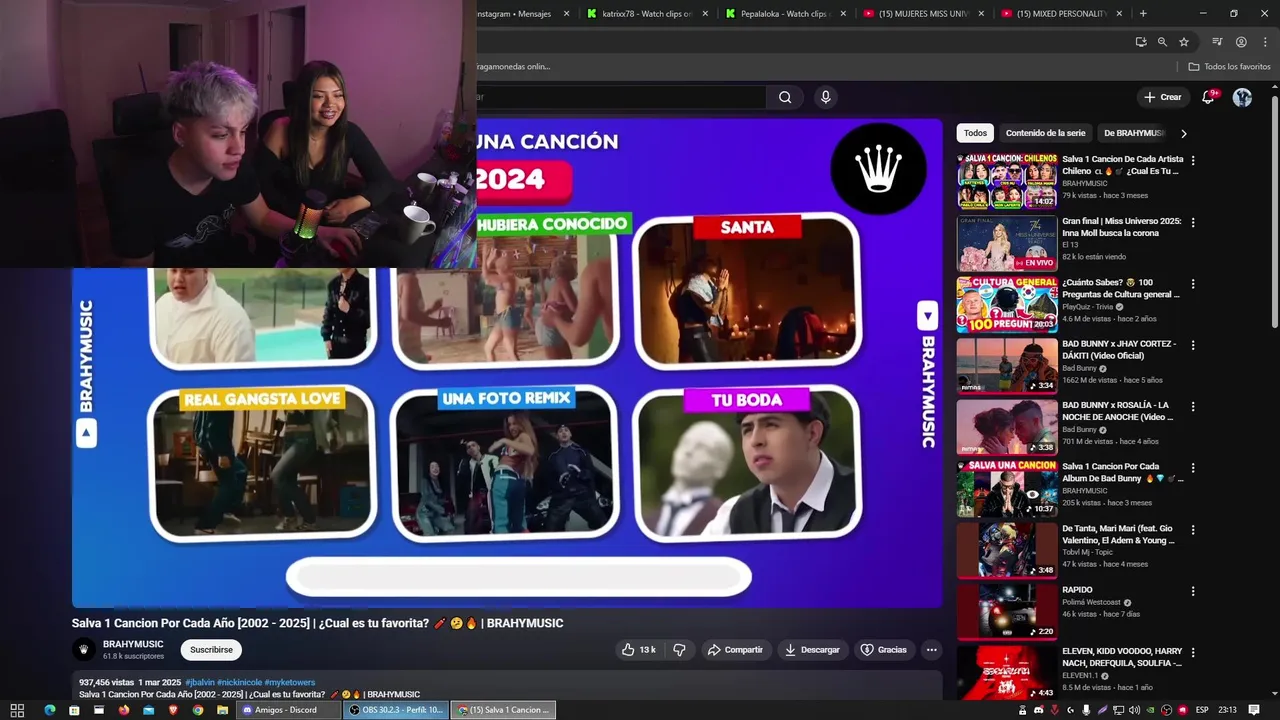Open options for Gran final Miss Universo video

1192,222
